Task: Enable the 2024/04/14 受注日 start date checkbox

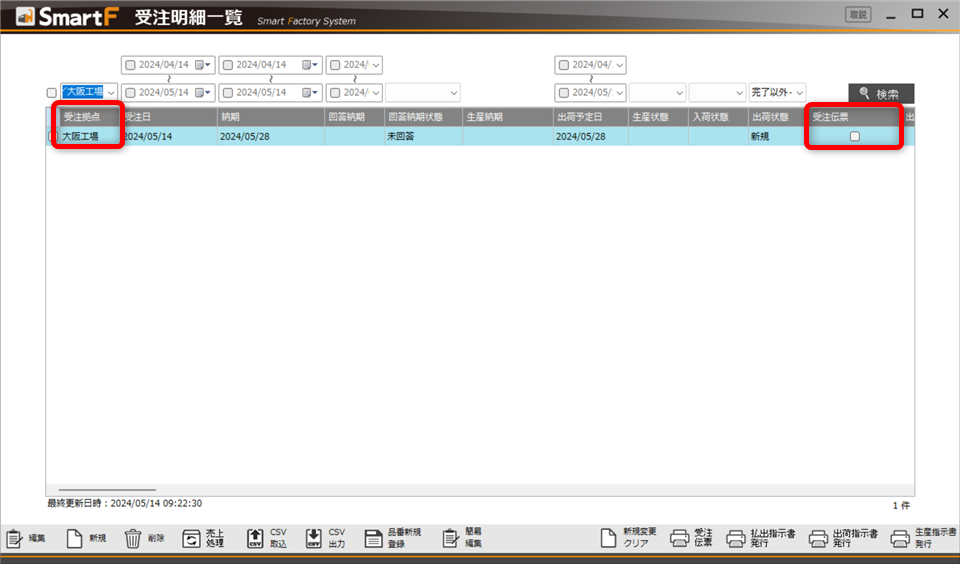Action: tap(129, 65)
